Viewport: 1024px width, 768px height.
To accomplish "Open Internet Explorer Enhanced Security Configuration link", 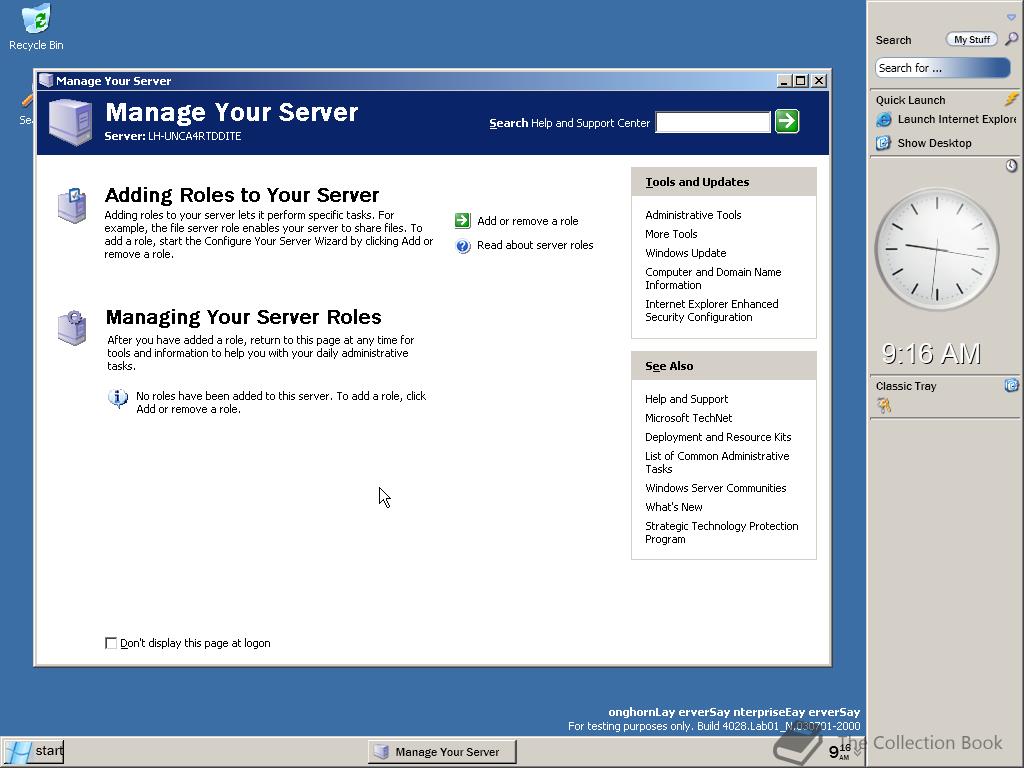I will (712, 310).
